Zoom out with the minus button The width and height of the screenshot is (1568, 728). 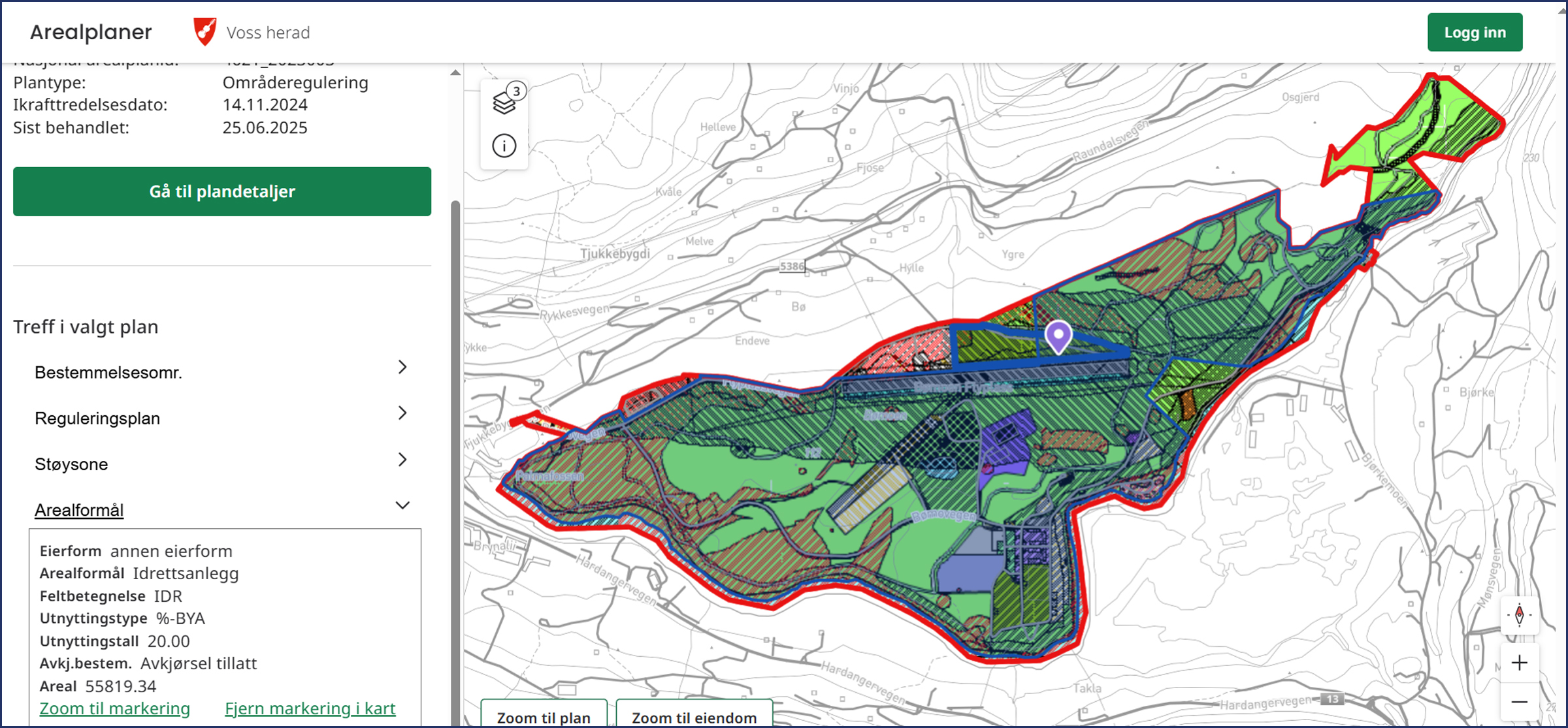coord(1519,703)
